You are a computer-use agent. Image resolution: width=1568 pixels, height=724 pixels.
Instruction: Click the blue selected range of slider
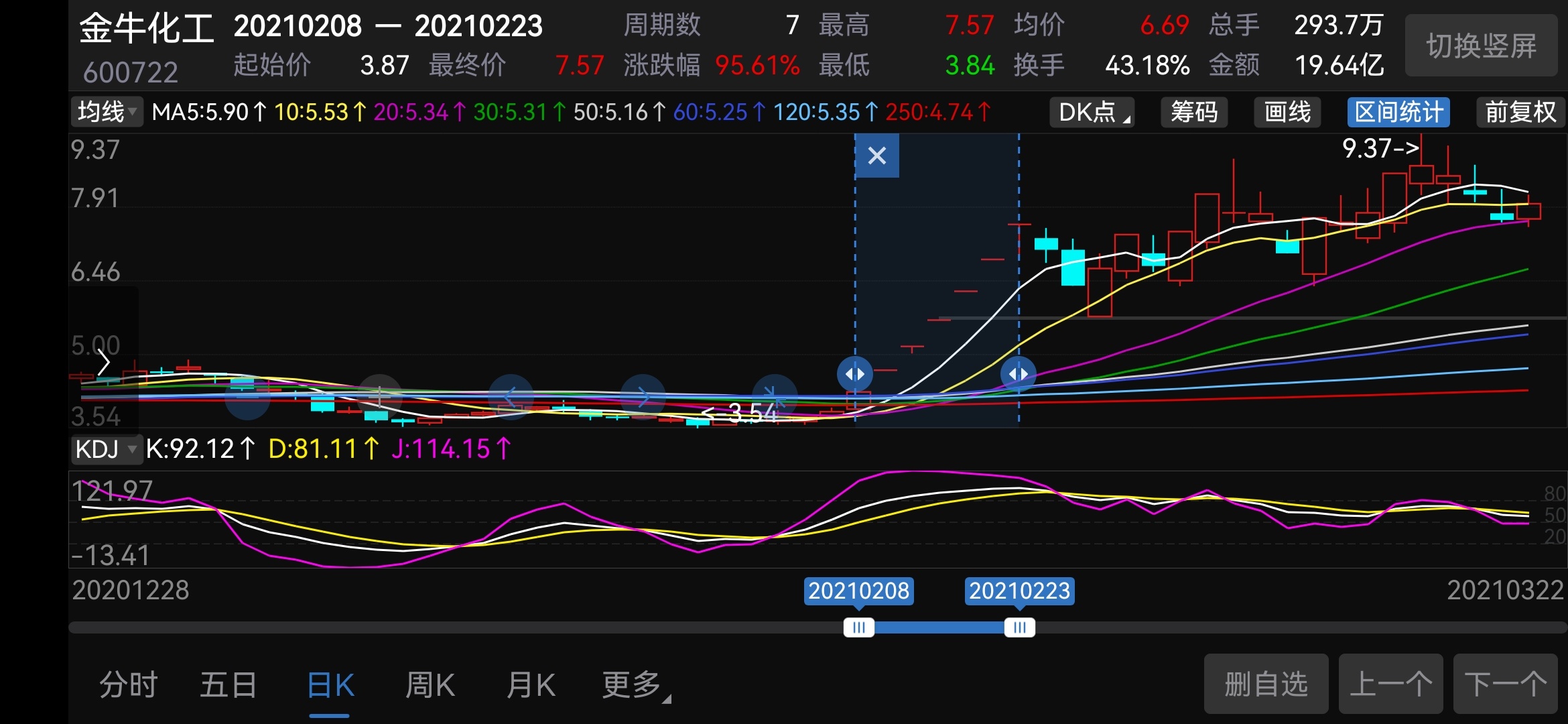tap(939, 627)
